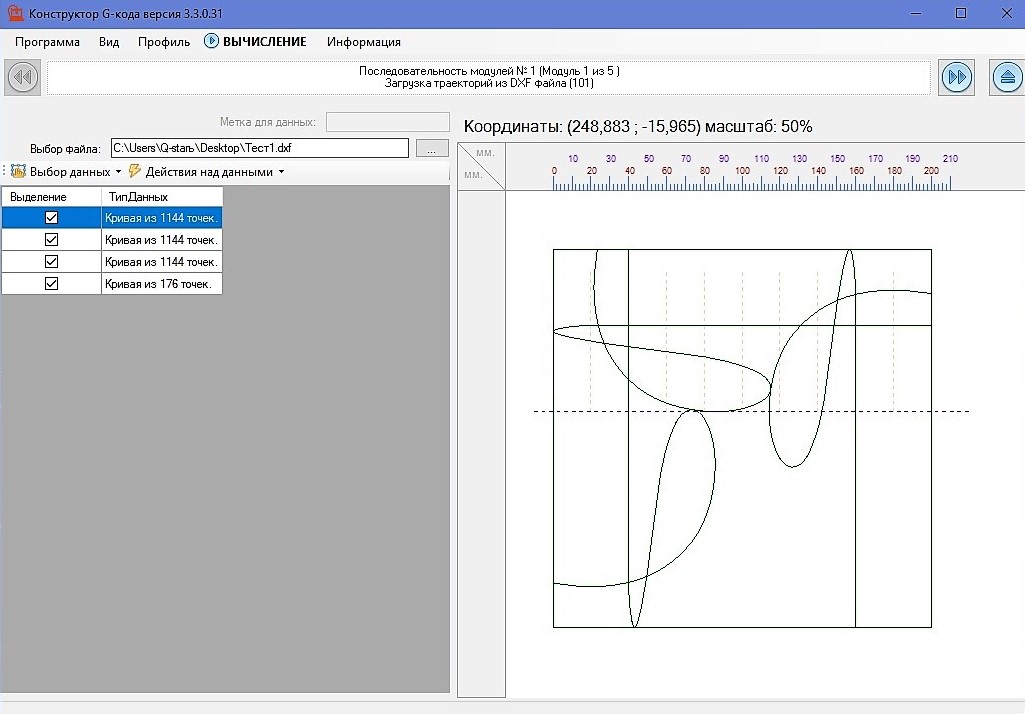Open the Профиль menu
Screen dimensions: 1025x714
click(x=163, y=42)
